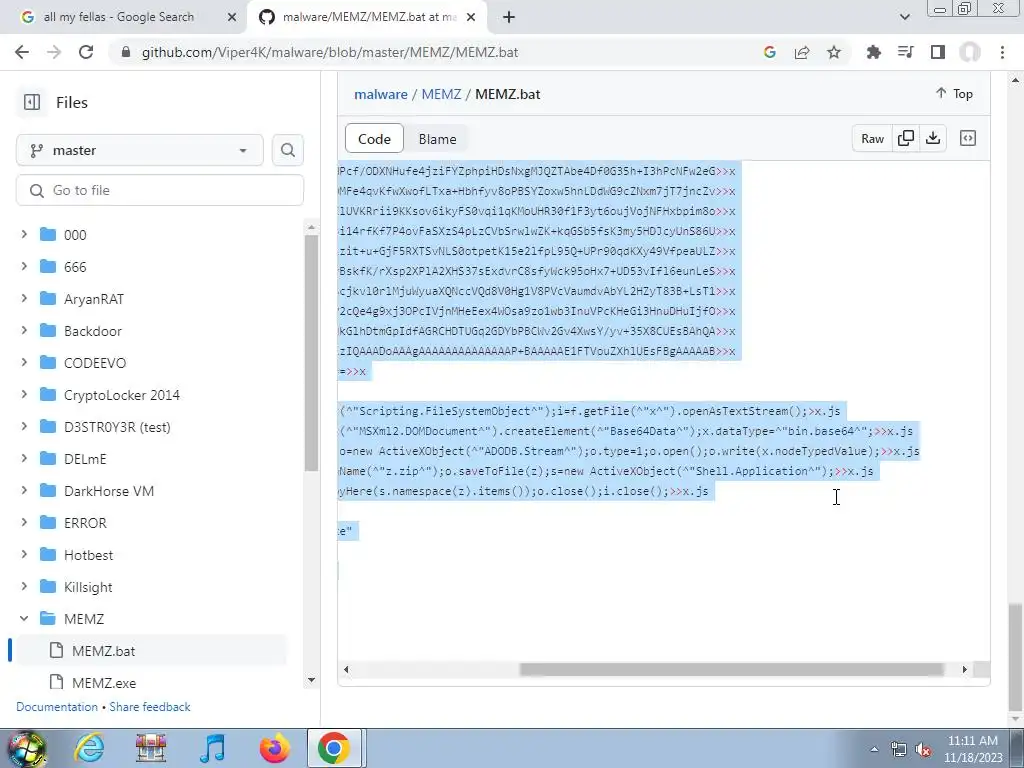The width and height of the screenshot is (1024, 768).
Task: Switch to the Blame view tab
Action: [x=438, y=138]
